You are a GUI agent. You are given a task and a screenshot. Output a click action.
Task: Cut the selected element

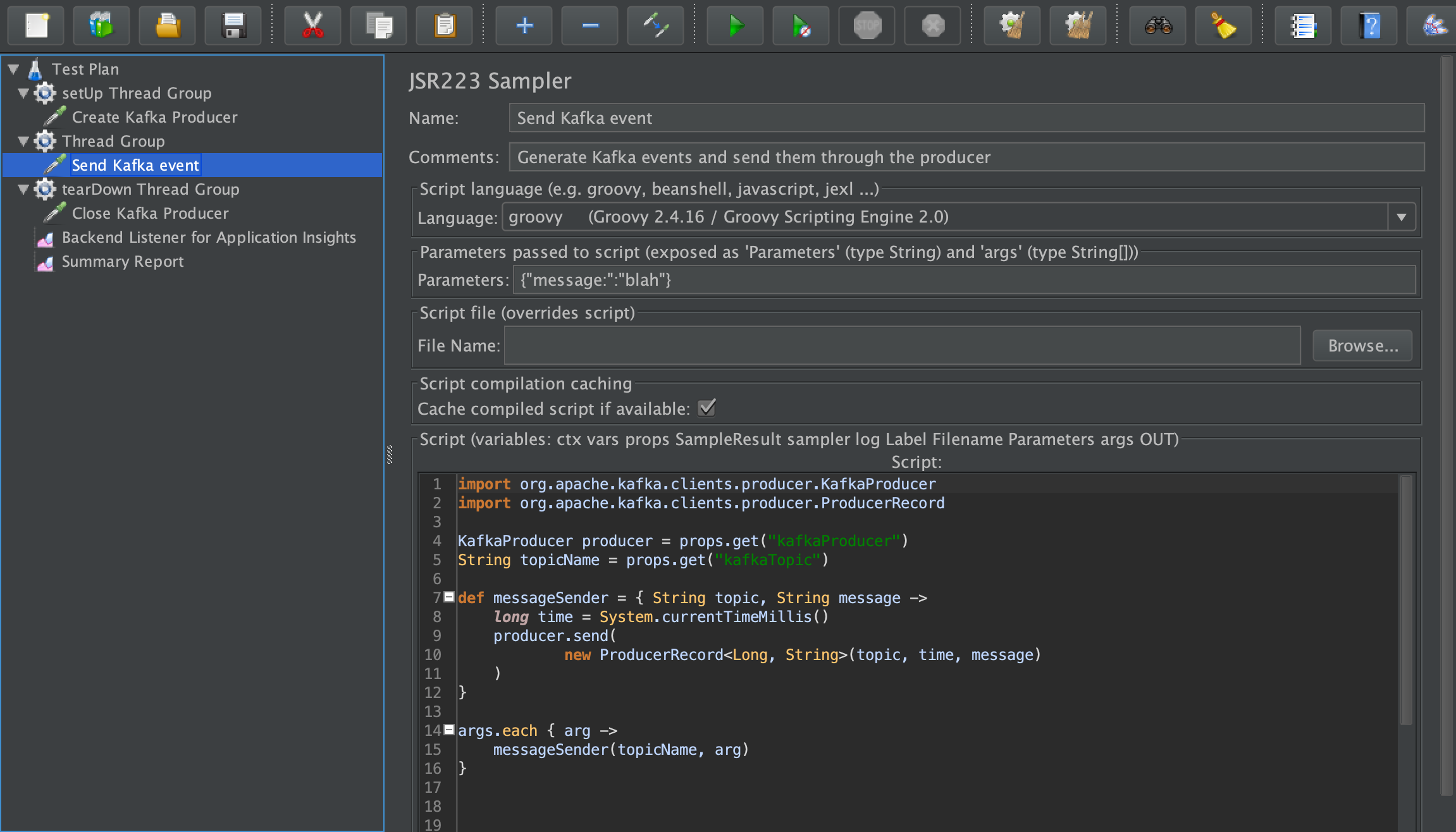pyautogui.click(x=312, y=25)
